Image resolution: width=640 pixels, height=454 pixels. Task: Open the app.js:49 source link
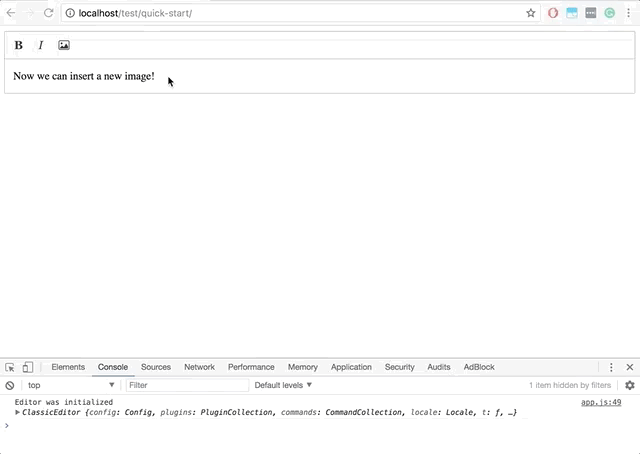tap(601, 402)
